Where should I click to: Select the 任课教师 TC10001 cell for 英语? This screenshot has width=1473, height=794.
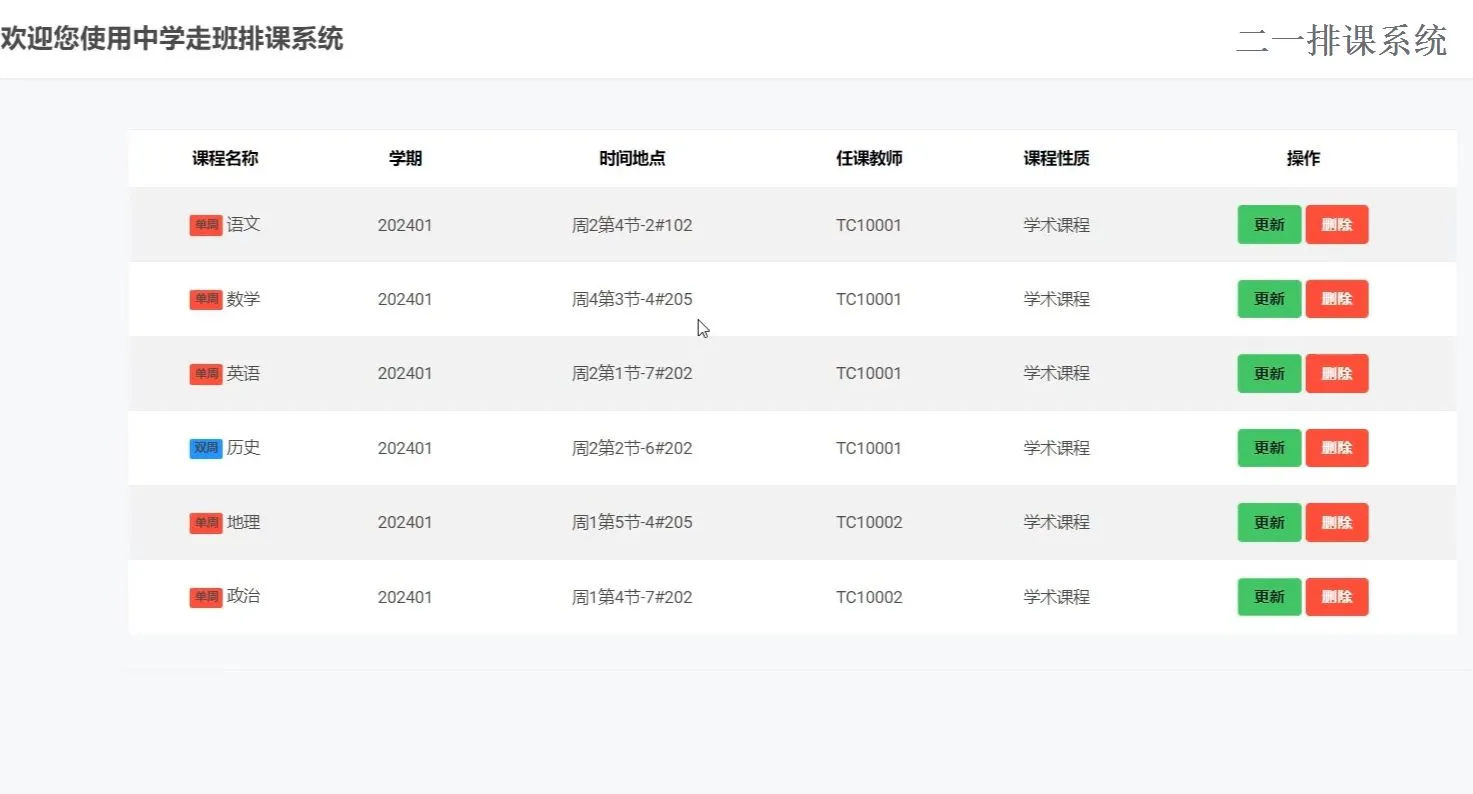869,373
